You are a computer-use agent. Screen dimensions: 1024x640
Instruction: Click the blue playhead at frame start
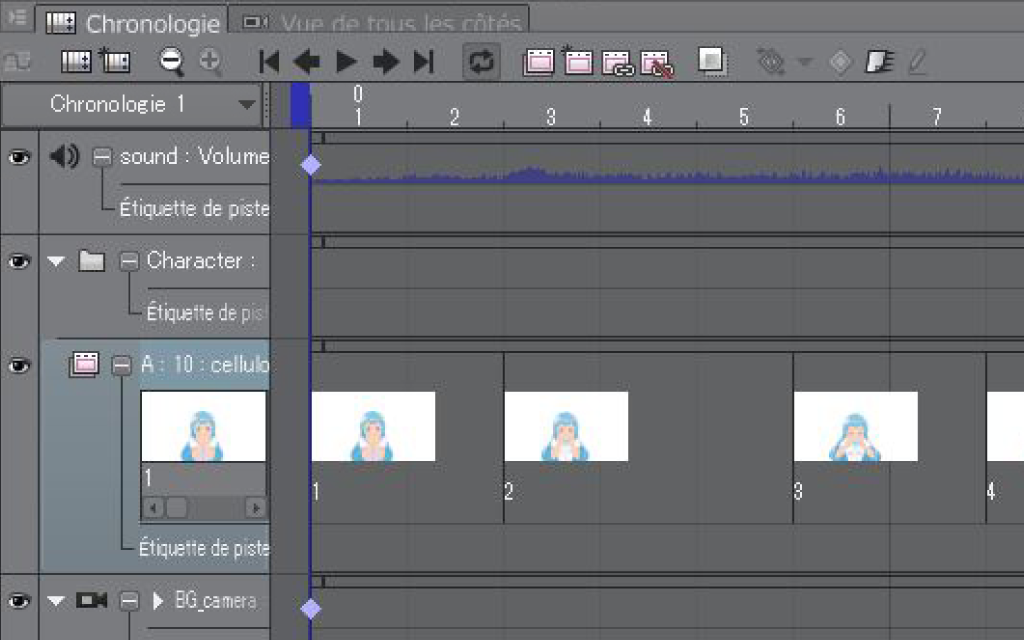click(x=300, y=104)
